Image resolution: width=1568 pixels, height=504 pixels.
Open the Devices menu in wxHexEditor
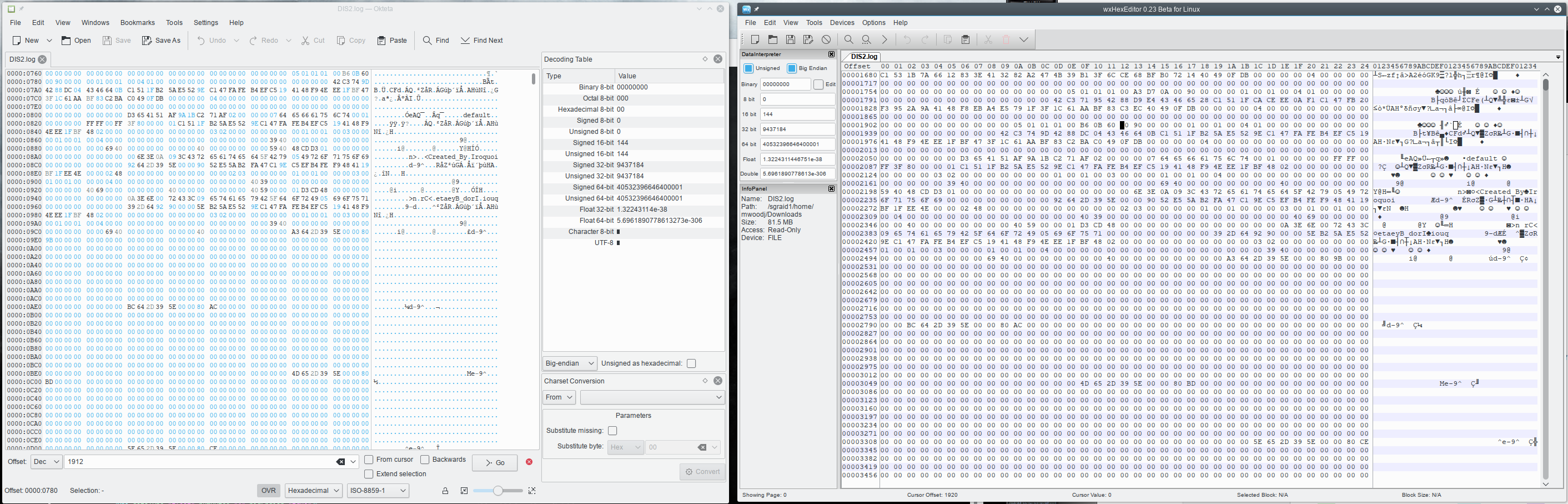(x=842, y=23)
